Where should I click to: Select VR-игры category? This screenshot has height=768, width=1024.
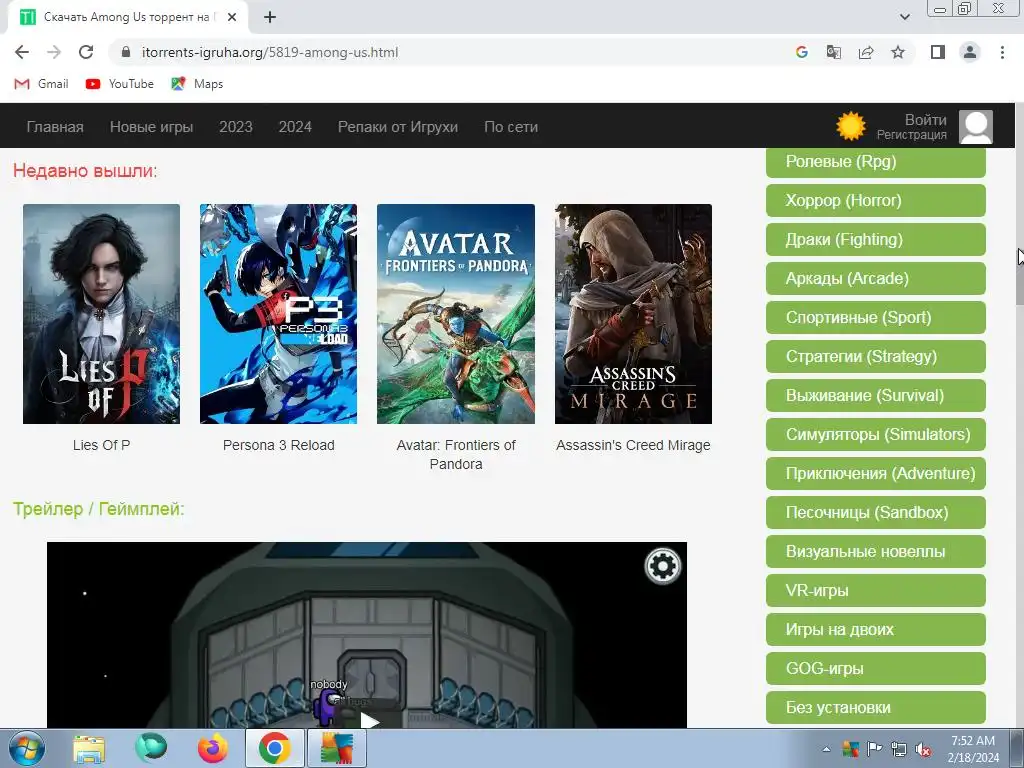tap(876, 590)
